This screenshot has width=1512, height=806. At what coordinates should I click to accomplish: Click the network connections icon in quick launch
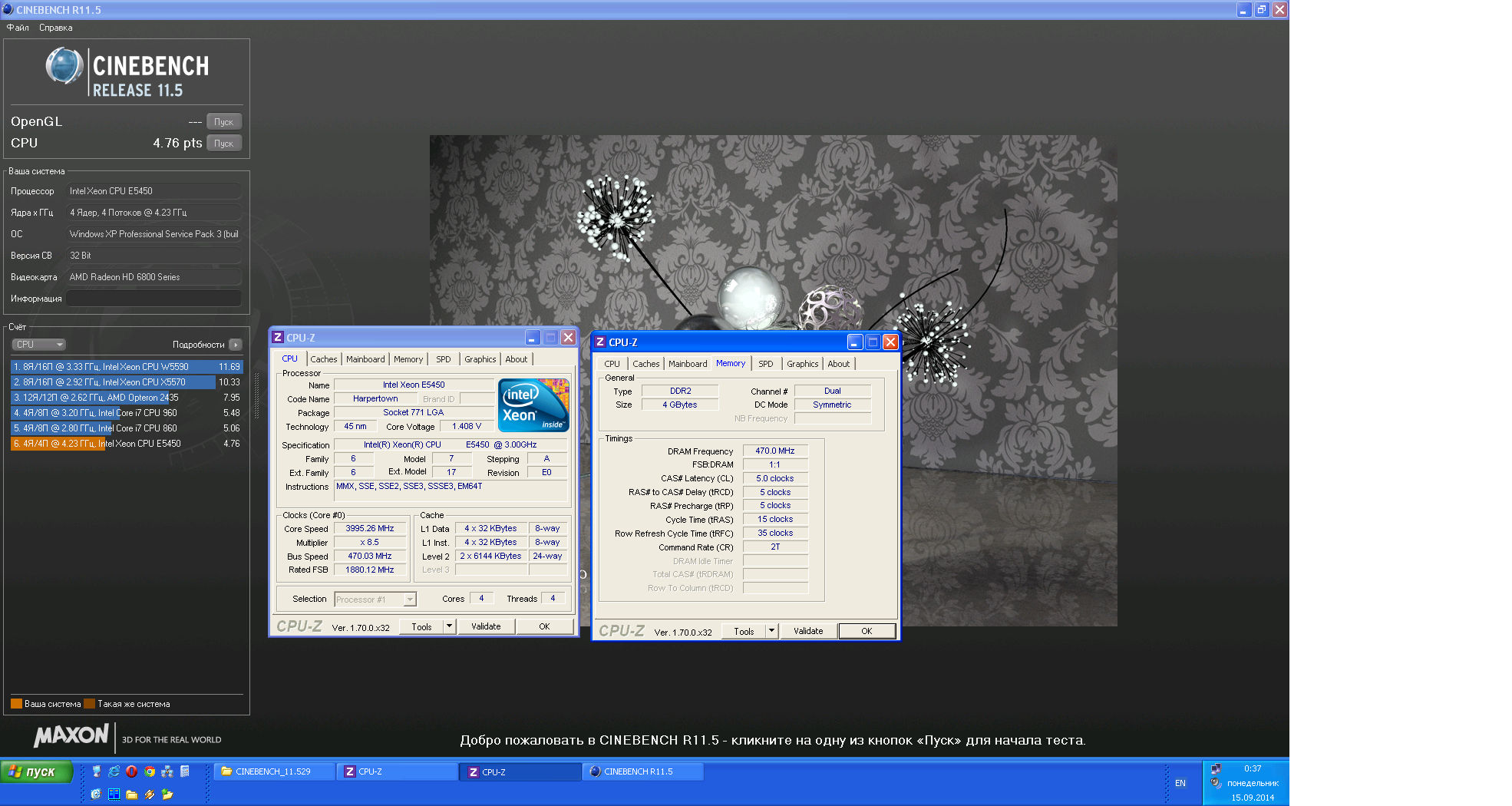[167, 771]
